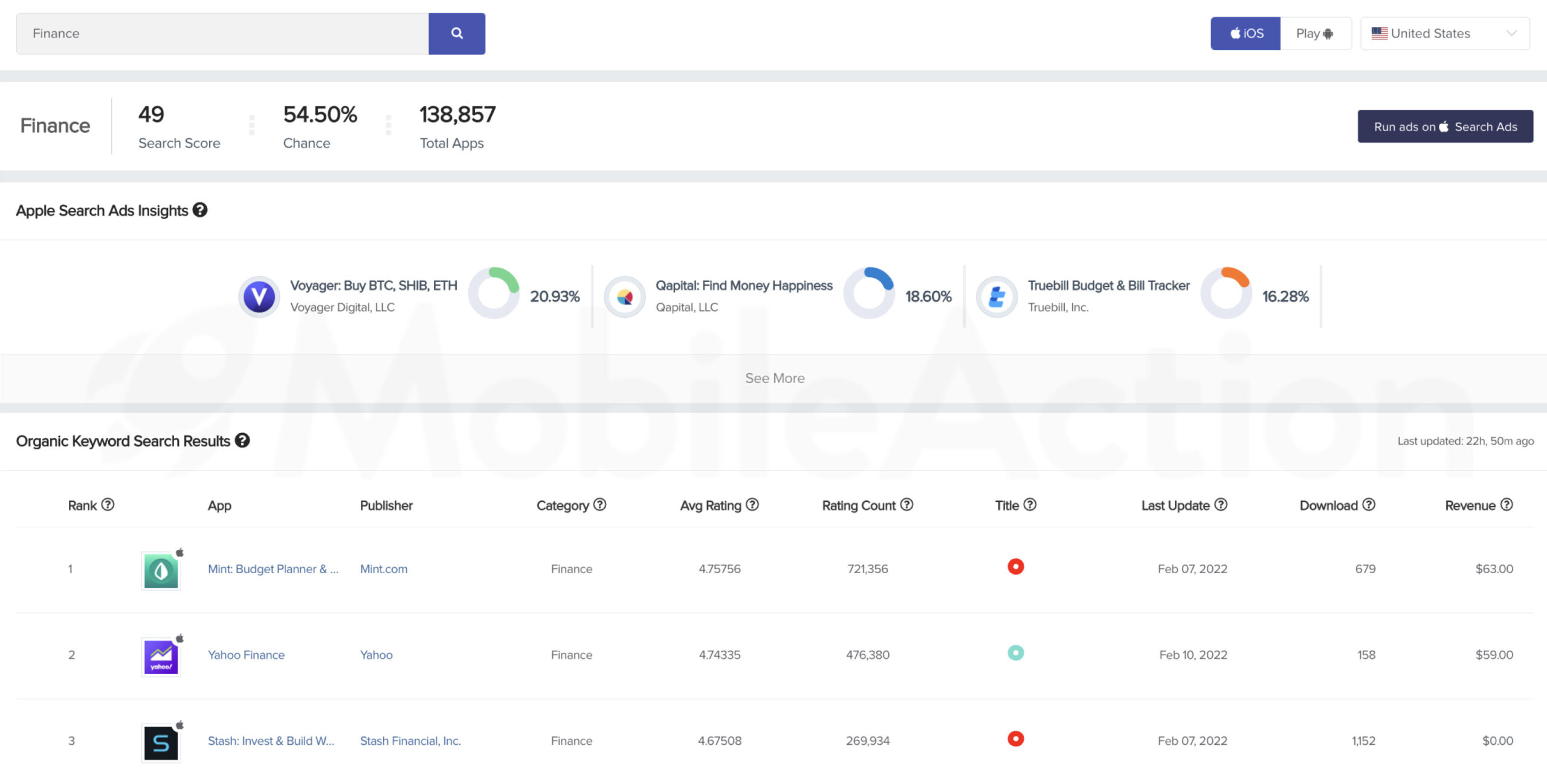
Task: Open the United States country dropdown
Action: (x=1445, y=33)
